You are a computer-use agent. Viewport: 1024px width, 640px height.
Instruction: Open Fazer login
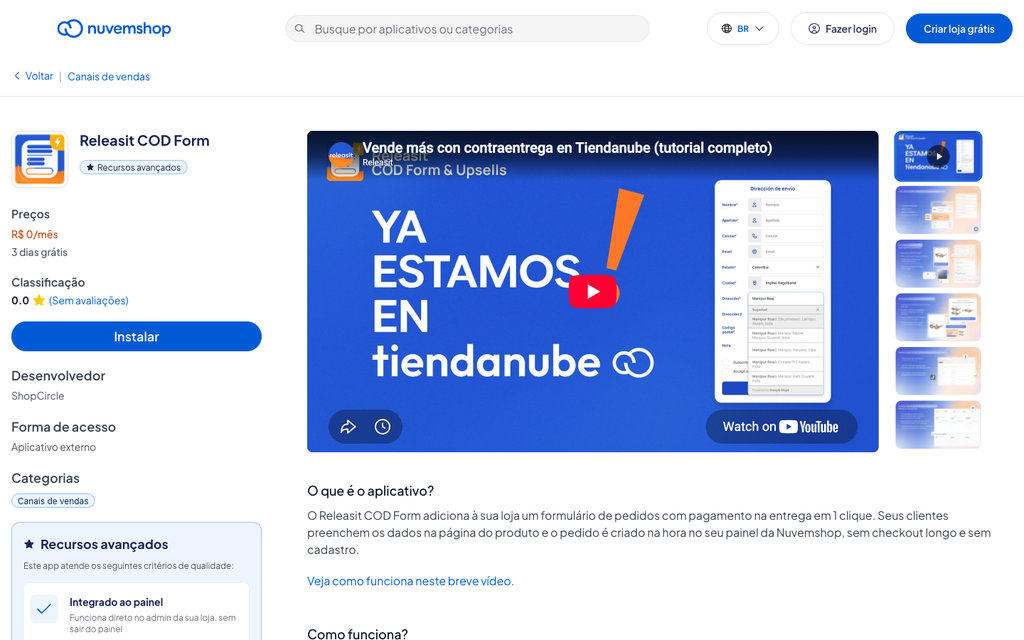pos(842,29)
